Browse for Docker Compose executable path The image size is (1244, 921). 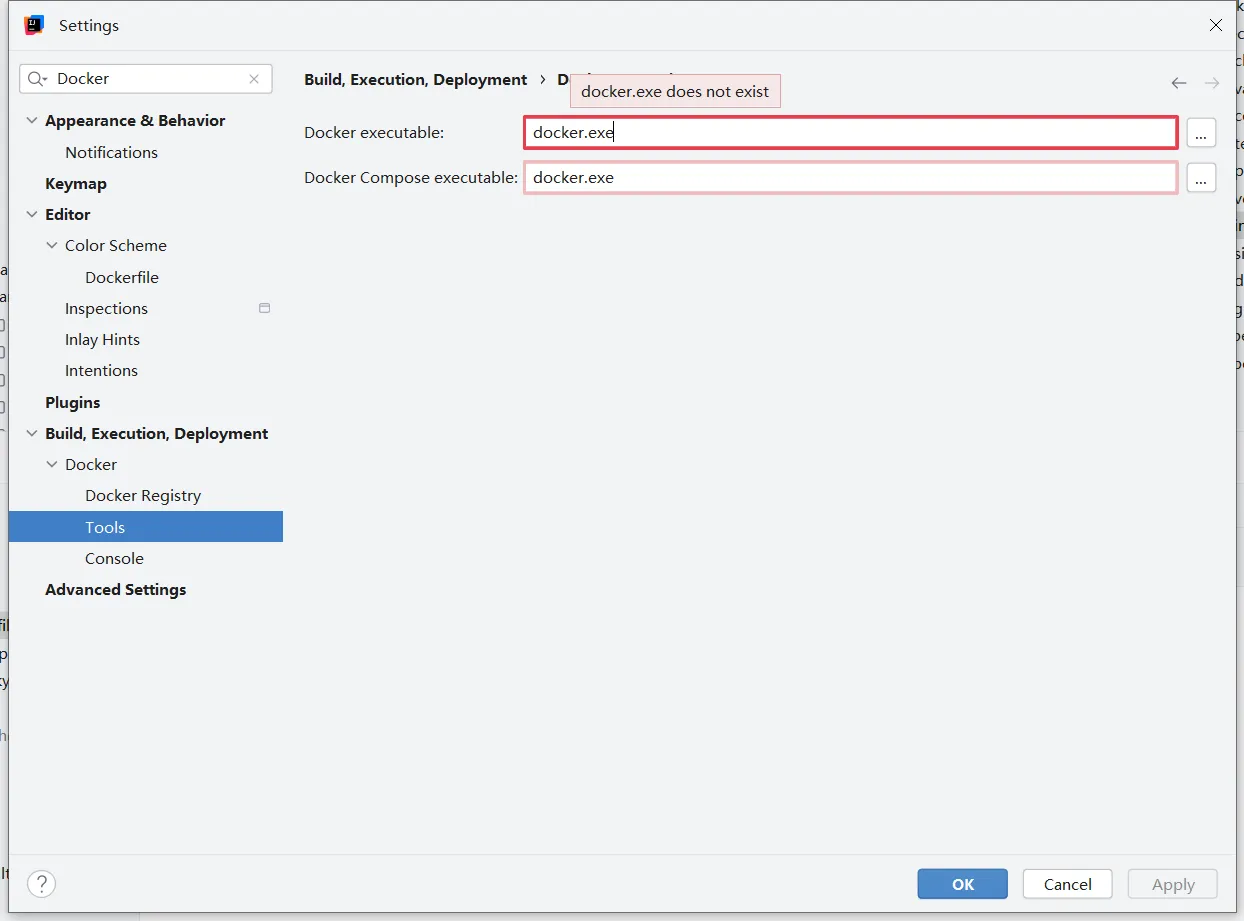(1201, 177)
